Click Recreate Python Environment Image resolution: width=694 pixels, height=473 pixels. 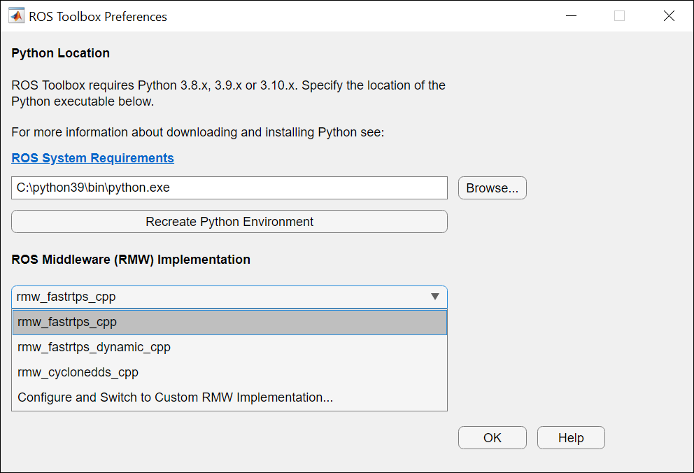point(229,221)
